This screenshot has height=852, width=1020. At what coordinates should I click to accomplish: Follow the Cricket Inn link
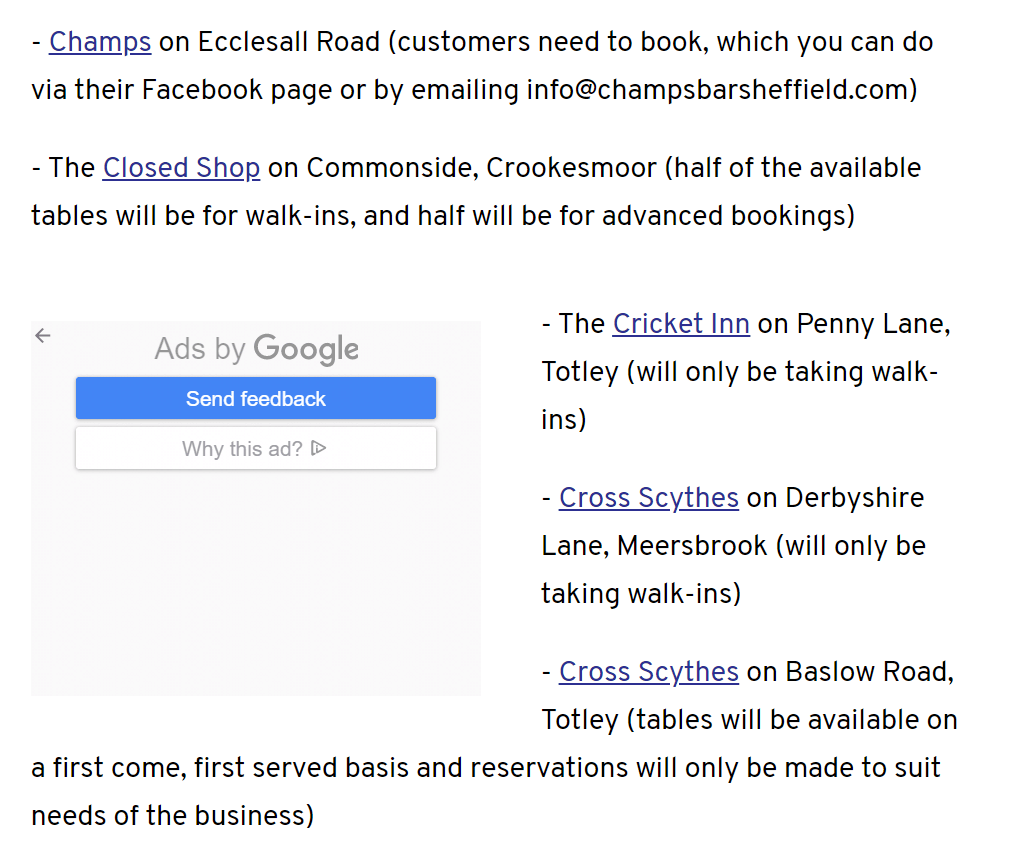coord(681,324)
